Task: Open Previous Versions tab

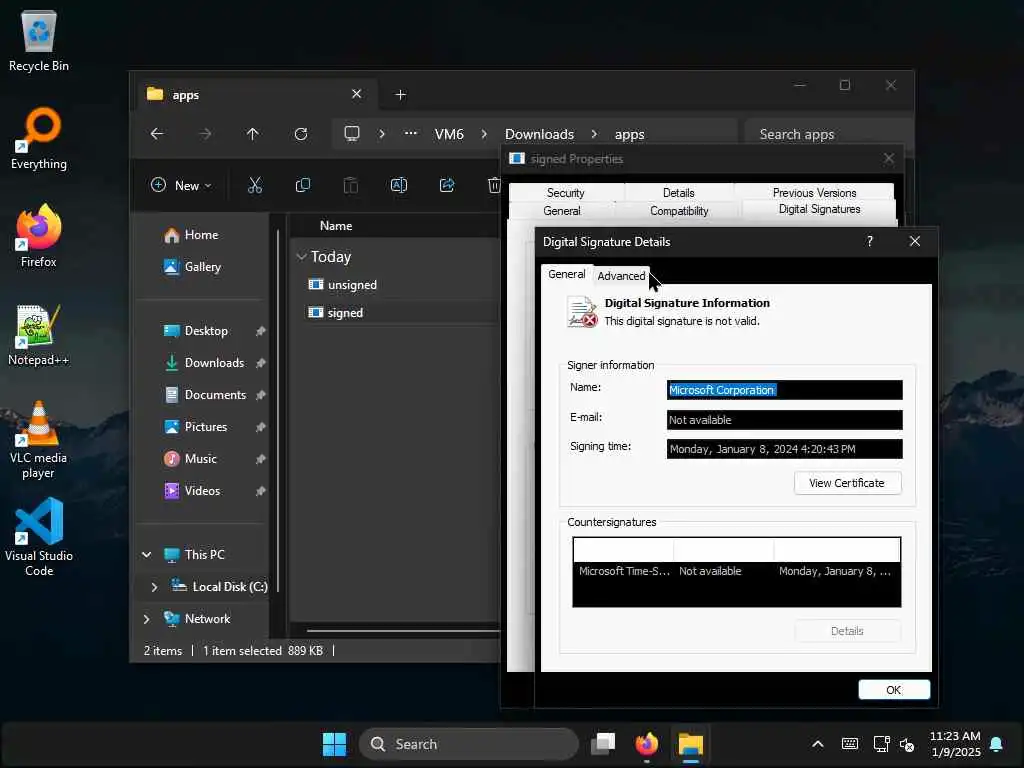Action: 814,193
